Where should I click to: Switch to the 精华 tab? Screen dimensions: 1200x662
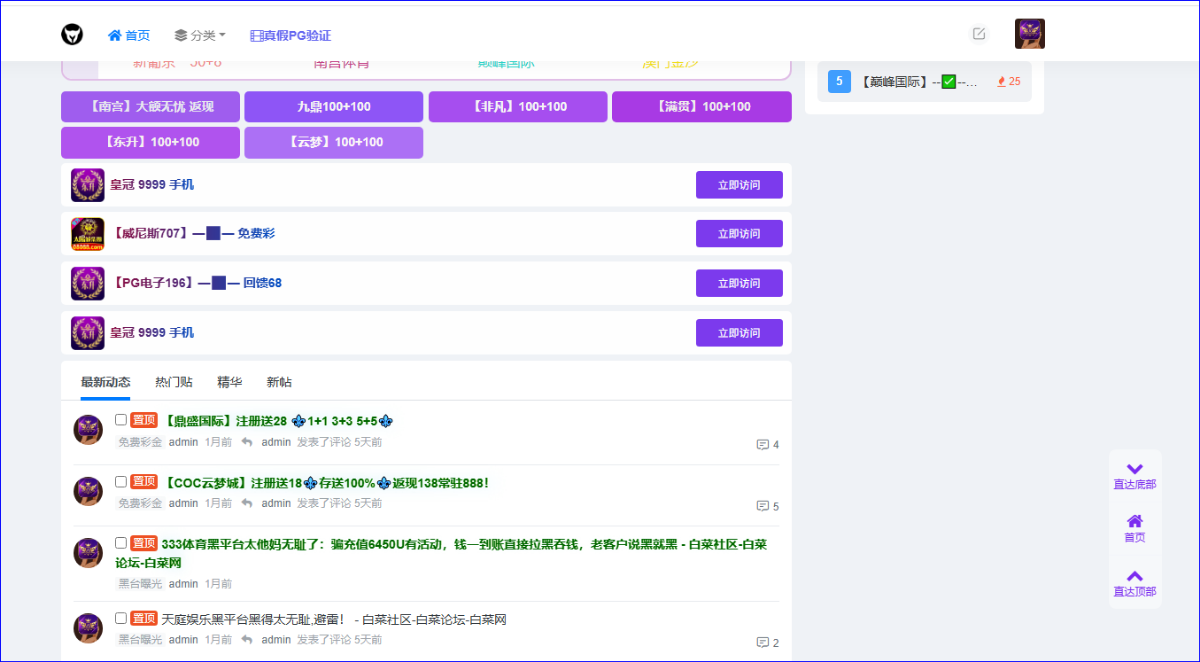(229, 382)
